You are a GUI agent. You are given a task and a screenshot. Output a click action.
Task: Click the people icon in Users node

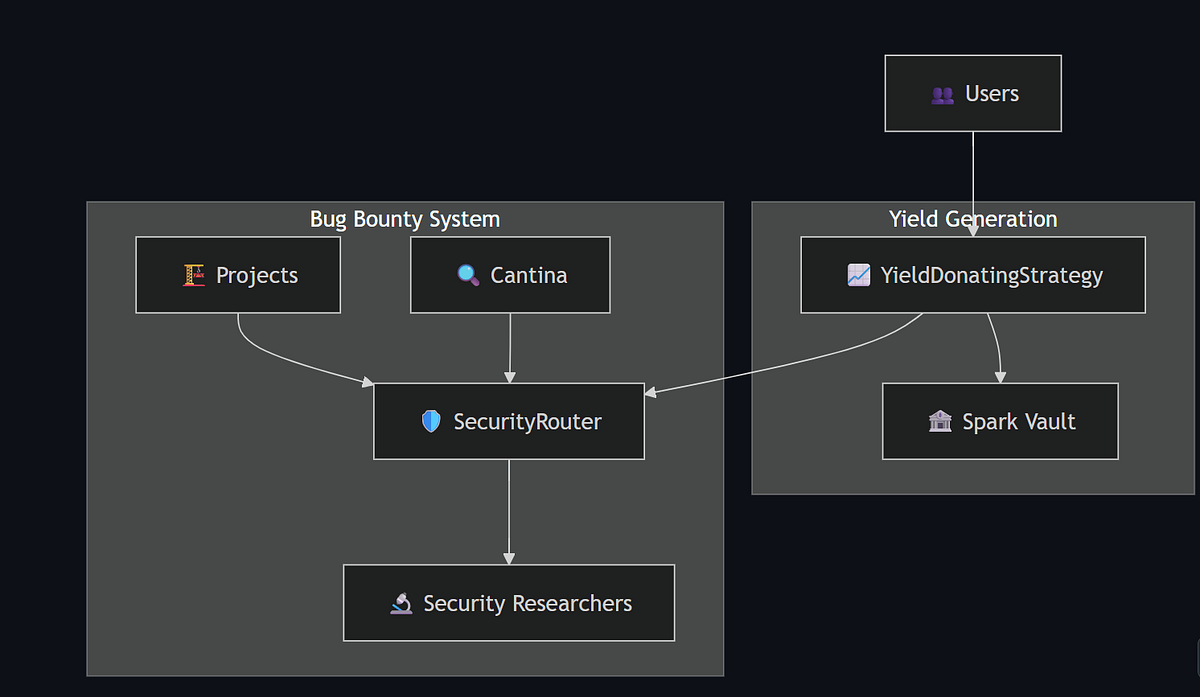pyautogui.click(x=942, y=95)
